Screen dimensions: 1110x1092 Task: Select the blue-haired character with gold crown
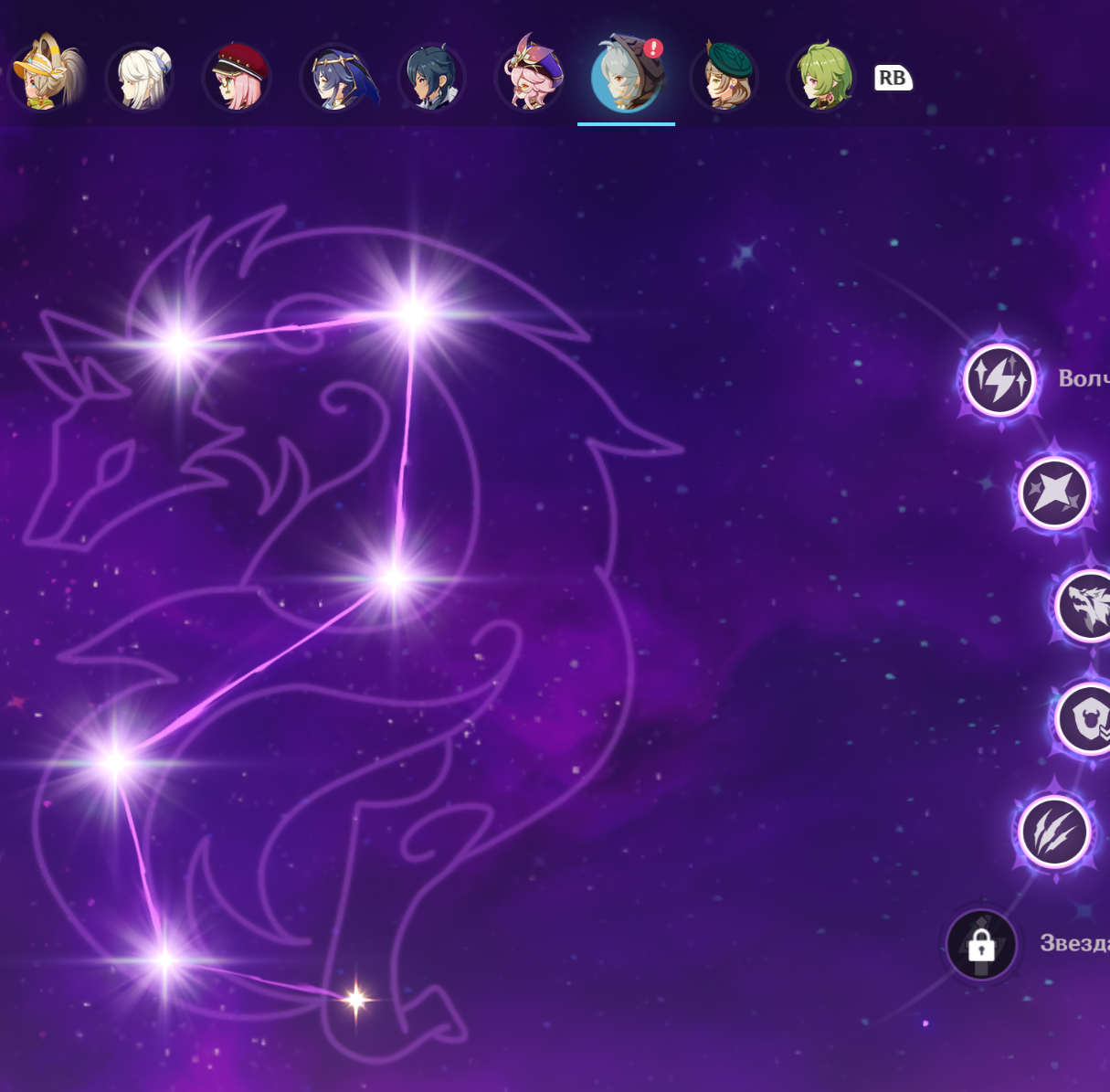click(x=336, y=77)
